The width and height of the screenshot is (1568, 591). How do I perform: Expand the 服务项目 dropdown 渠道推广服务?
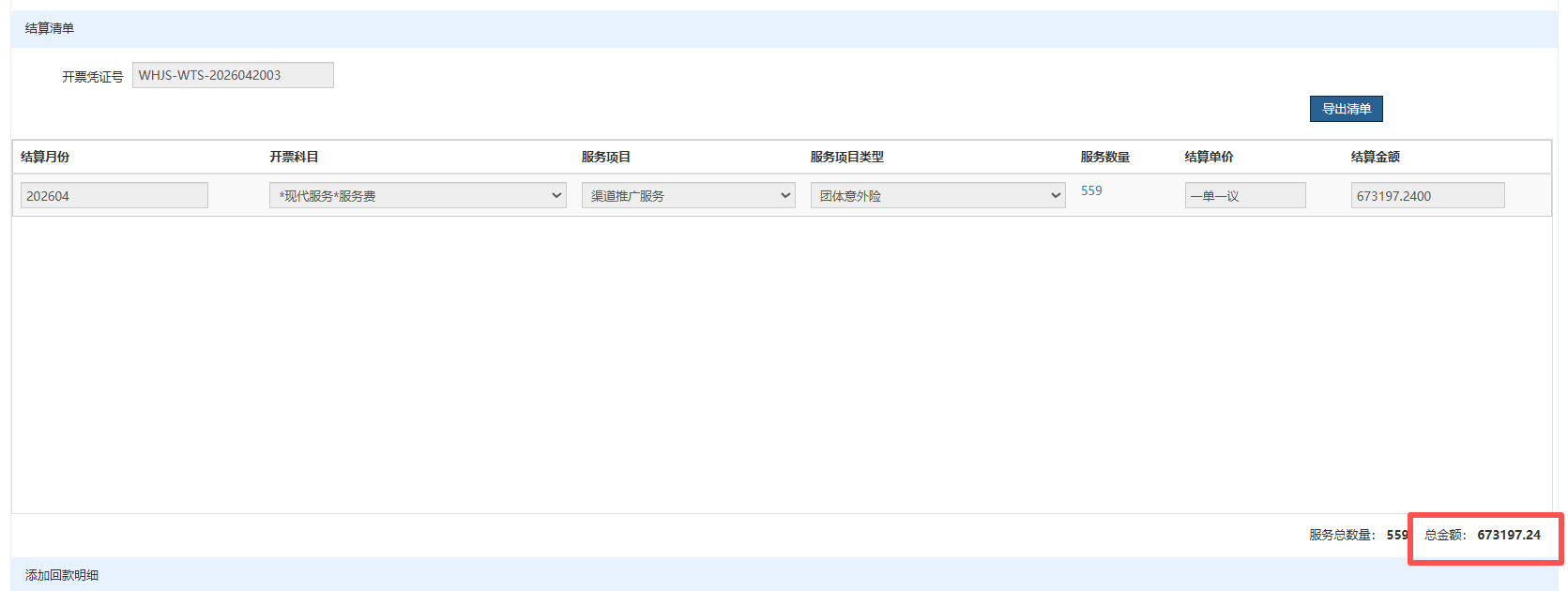[689, 195]
